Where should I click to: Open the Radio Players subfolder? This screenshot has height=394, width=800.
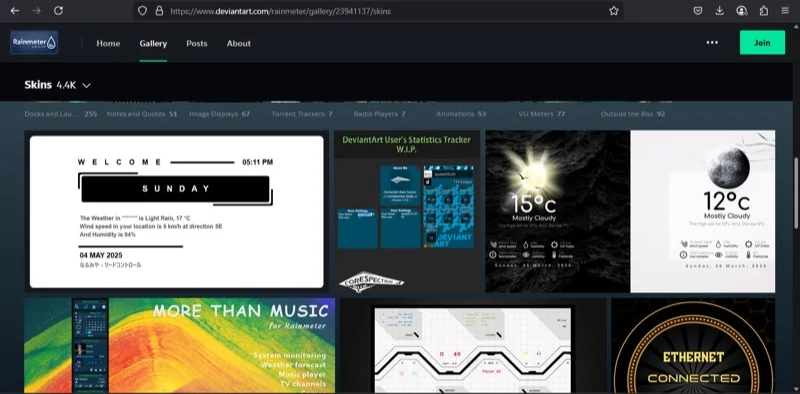point(379,114)
